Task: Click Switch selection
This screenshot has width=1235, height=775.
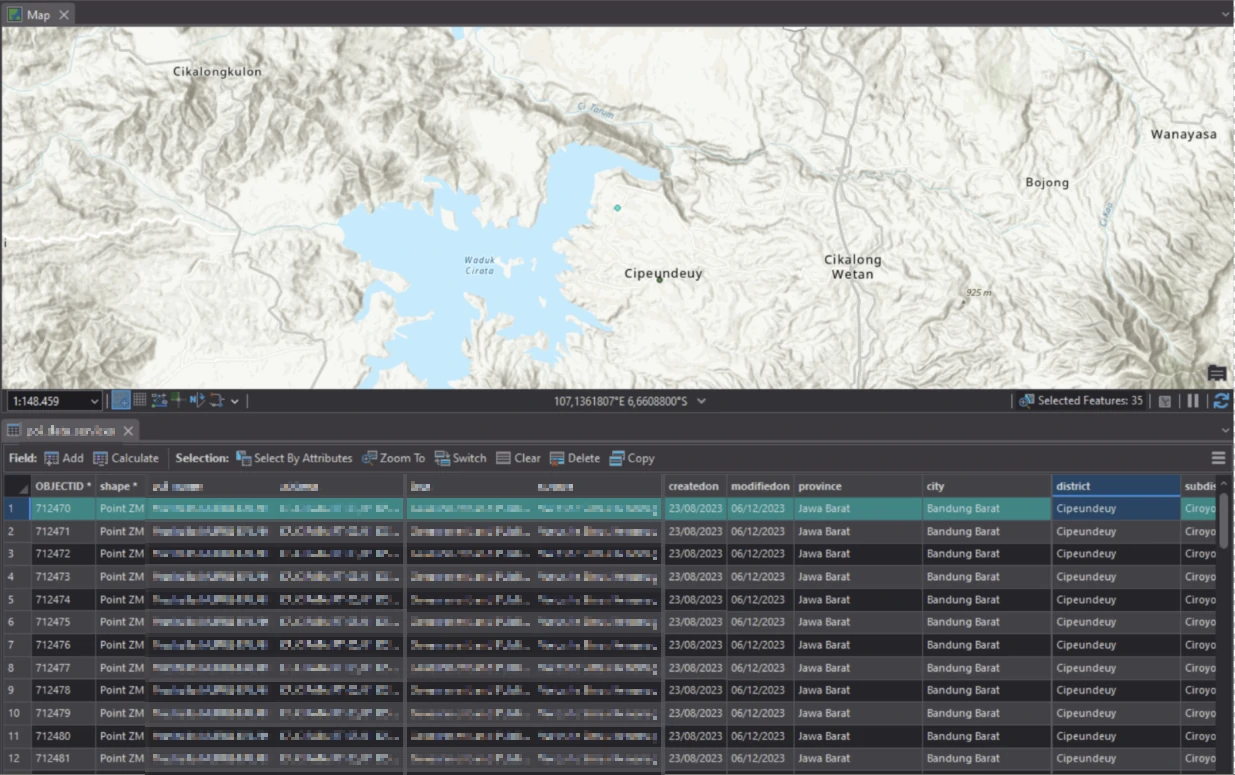Action: coord(460,458)
